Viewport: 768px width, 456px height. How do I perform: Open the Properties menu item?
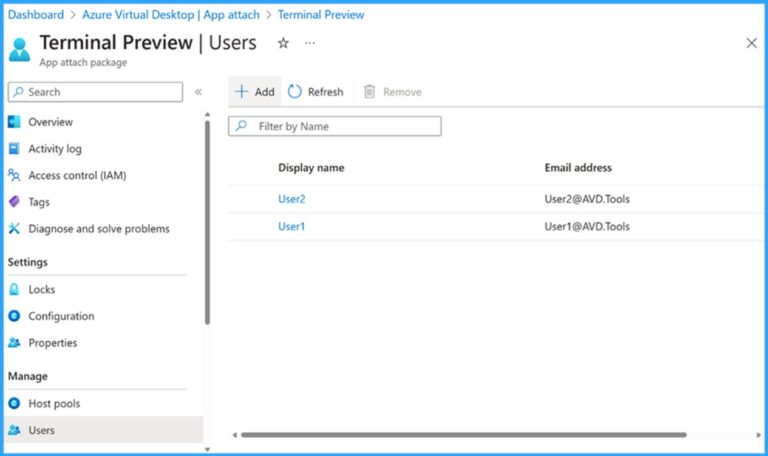tap(52, 343)
